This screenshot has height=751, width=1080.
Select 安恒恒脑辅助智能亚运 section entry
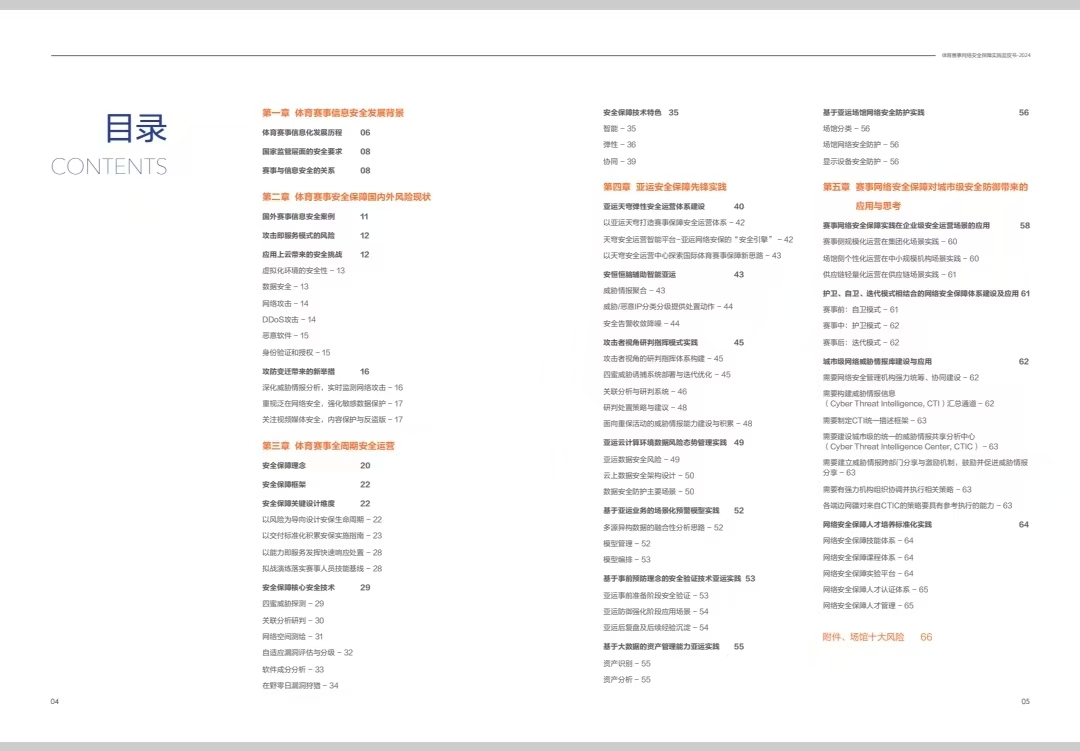click(639, 274)
